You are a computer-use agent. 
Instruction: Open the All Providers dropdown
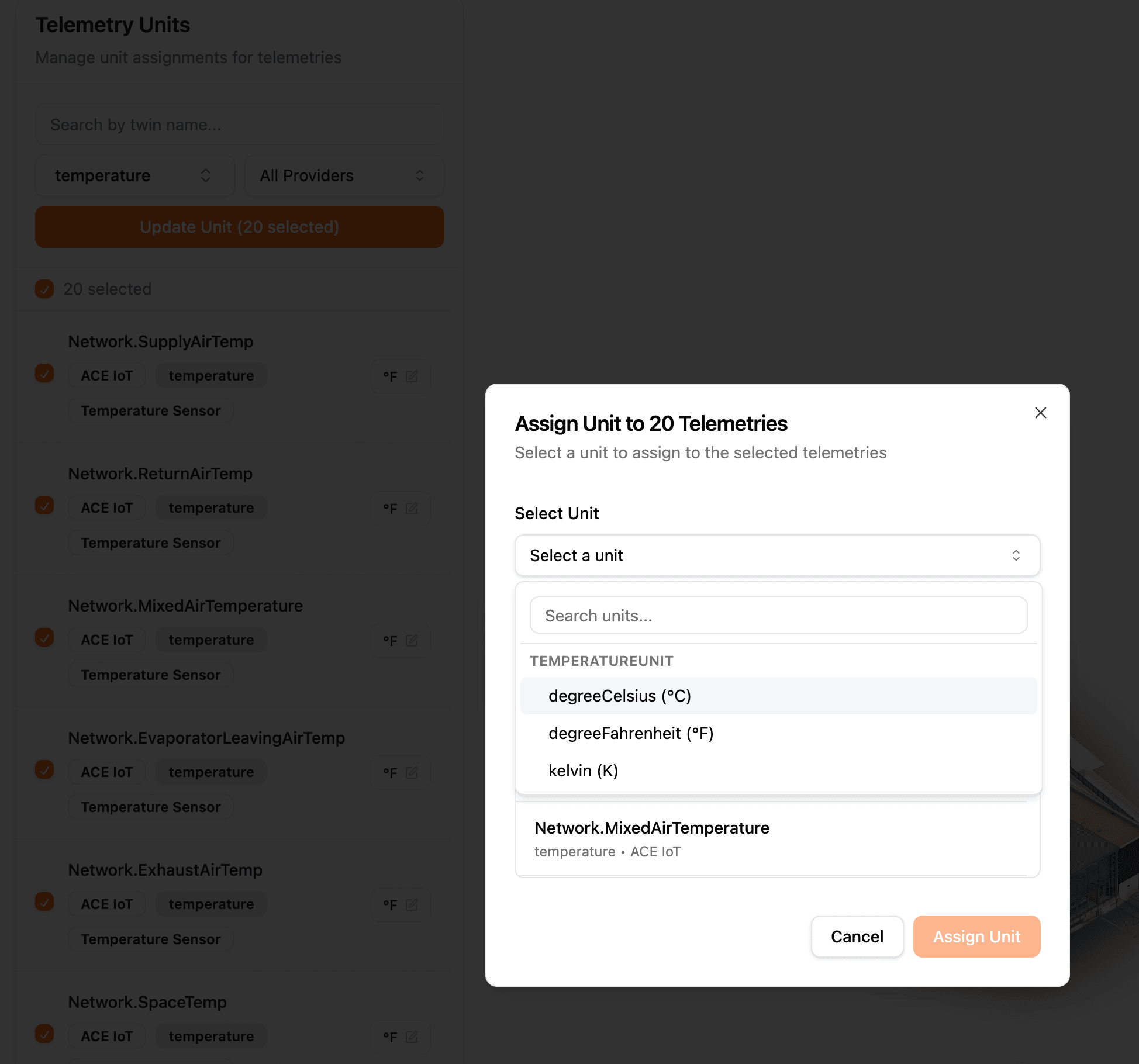click(343, 175)
